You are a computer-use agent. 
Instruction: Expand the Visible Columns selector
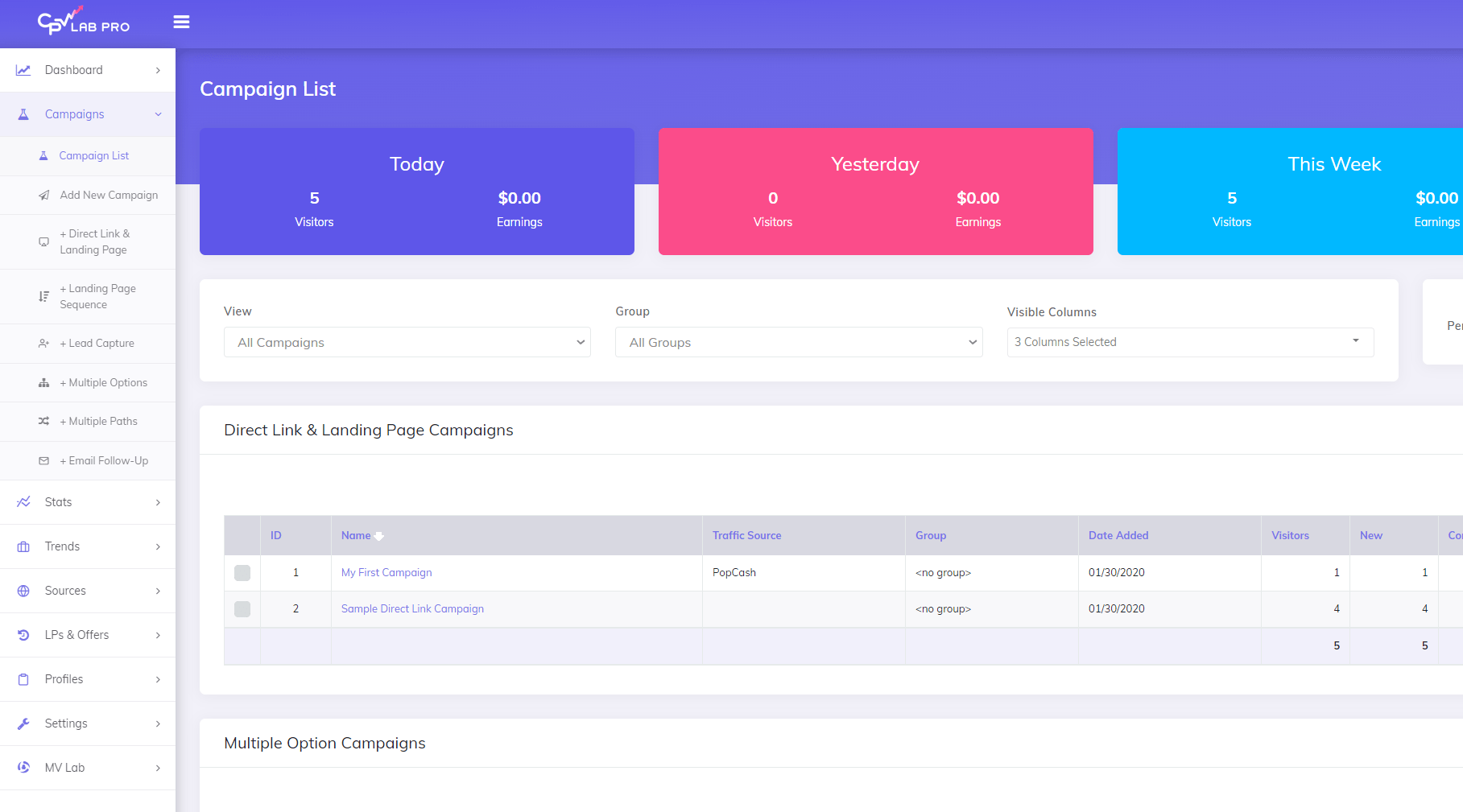pos(1189,342)
